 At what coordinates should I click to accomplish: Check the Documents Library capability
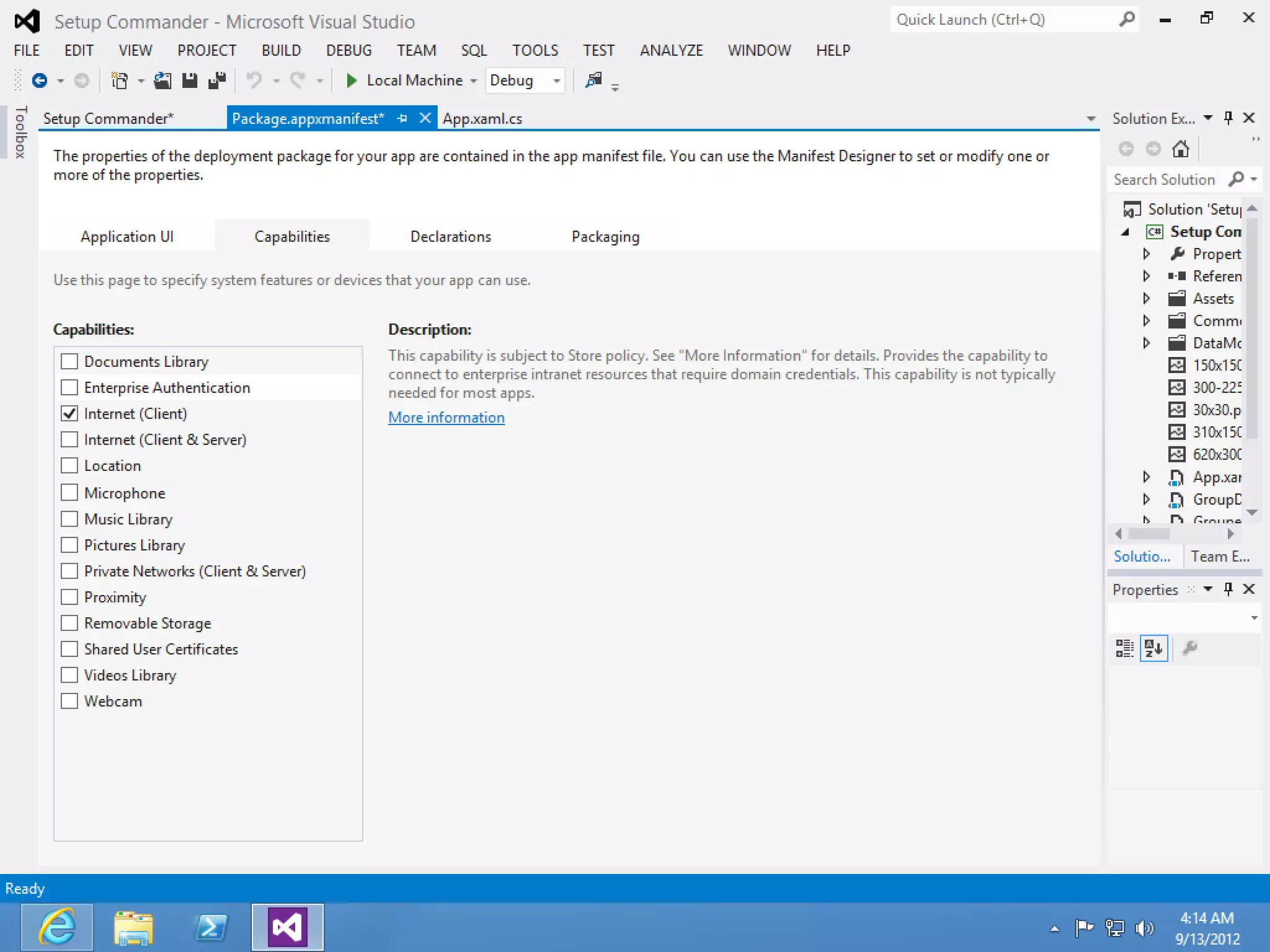pos(69,361)
